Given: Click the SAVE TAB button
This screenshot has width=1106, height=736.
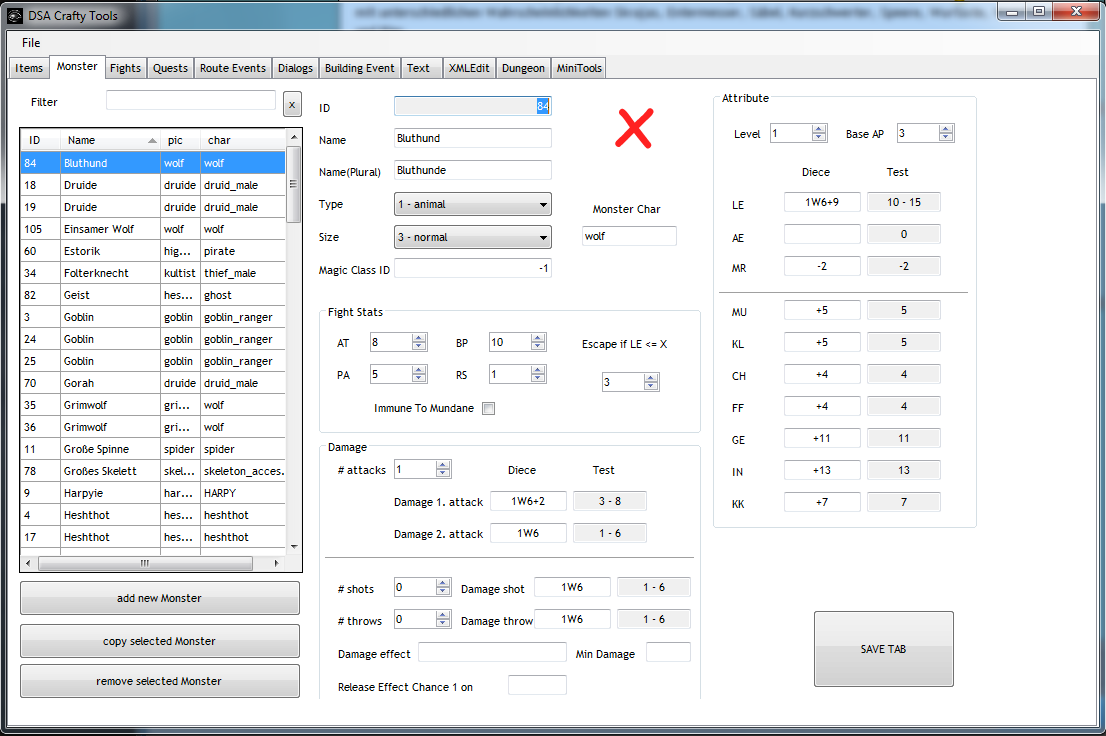Looking at the screenshot, I should tap(883, 648).
